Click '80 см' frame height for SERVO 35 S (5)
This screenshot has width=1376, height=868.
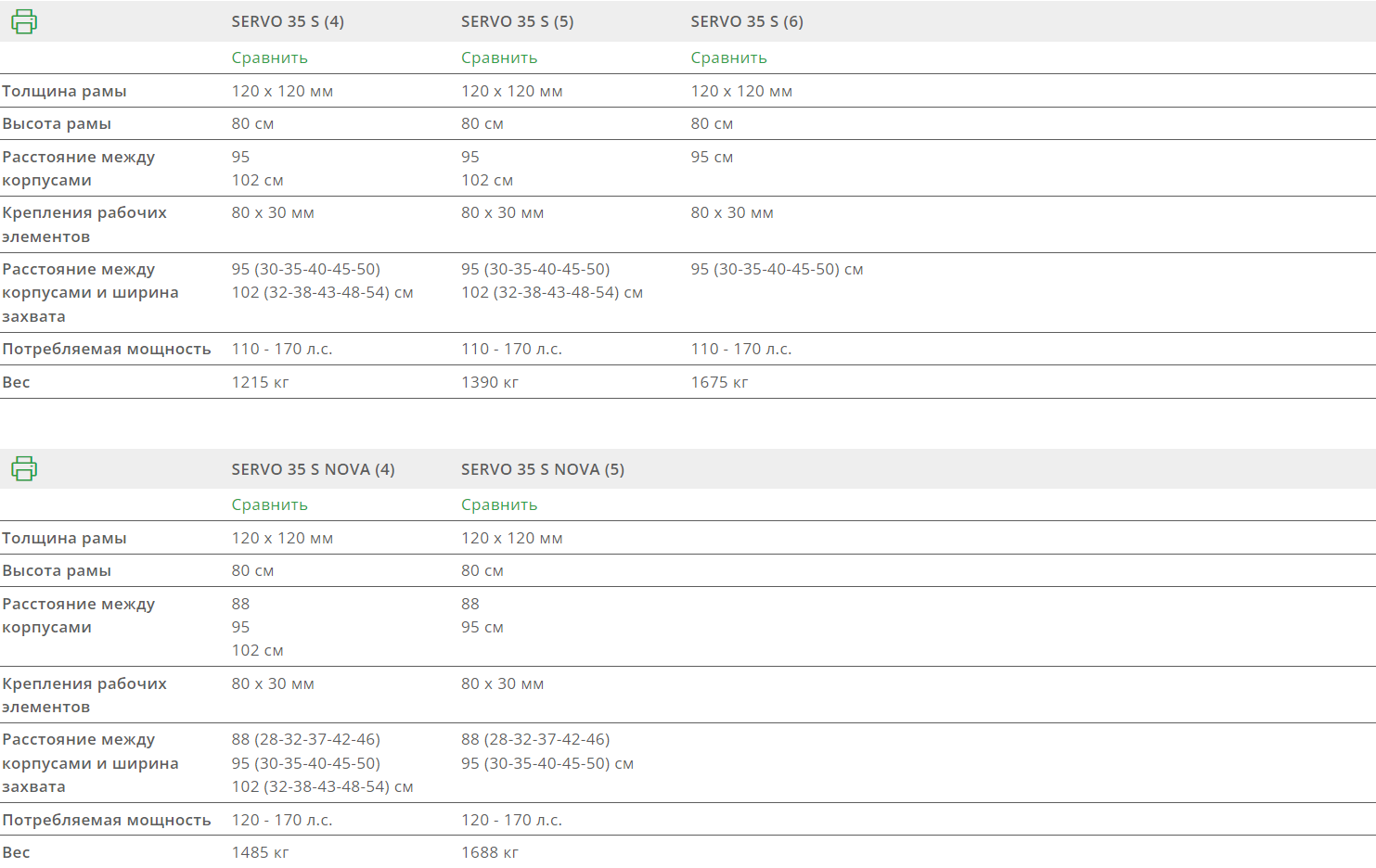point(482,123)
